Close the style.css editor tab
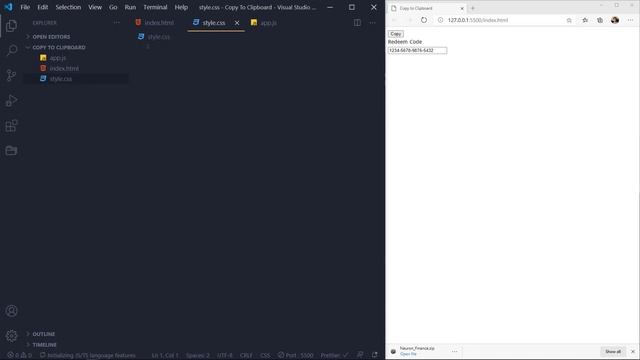The width and height of the screenshot is (640, 360). [237, 23]
